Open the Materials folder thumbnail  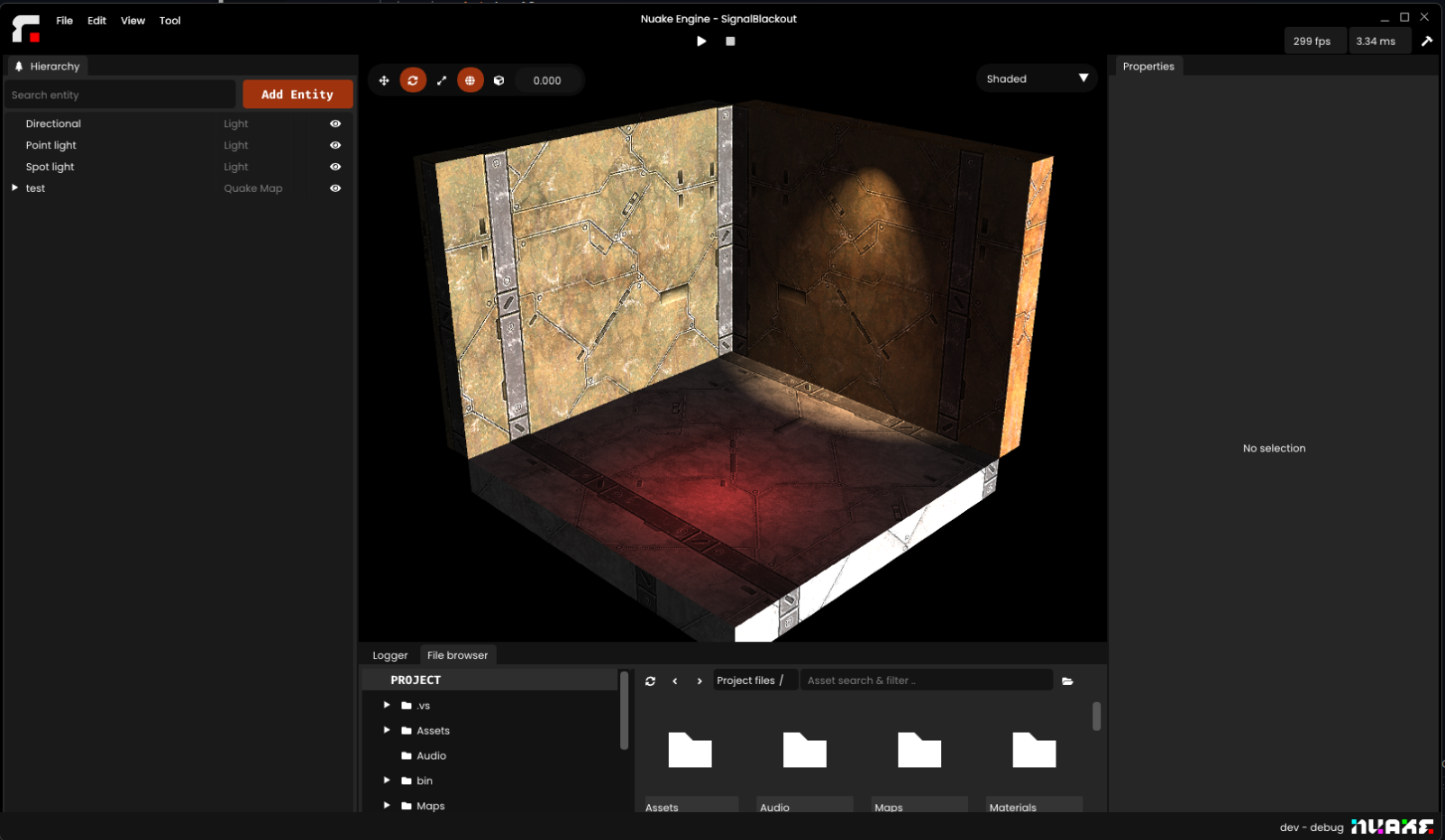tap(1034, 750)
